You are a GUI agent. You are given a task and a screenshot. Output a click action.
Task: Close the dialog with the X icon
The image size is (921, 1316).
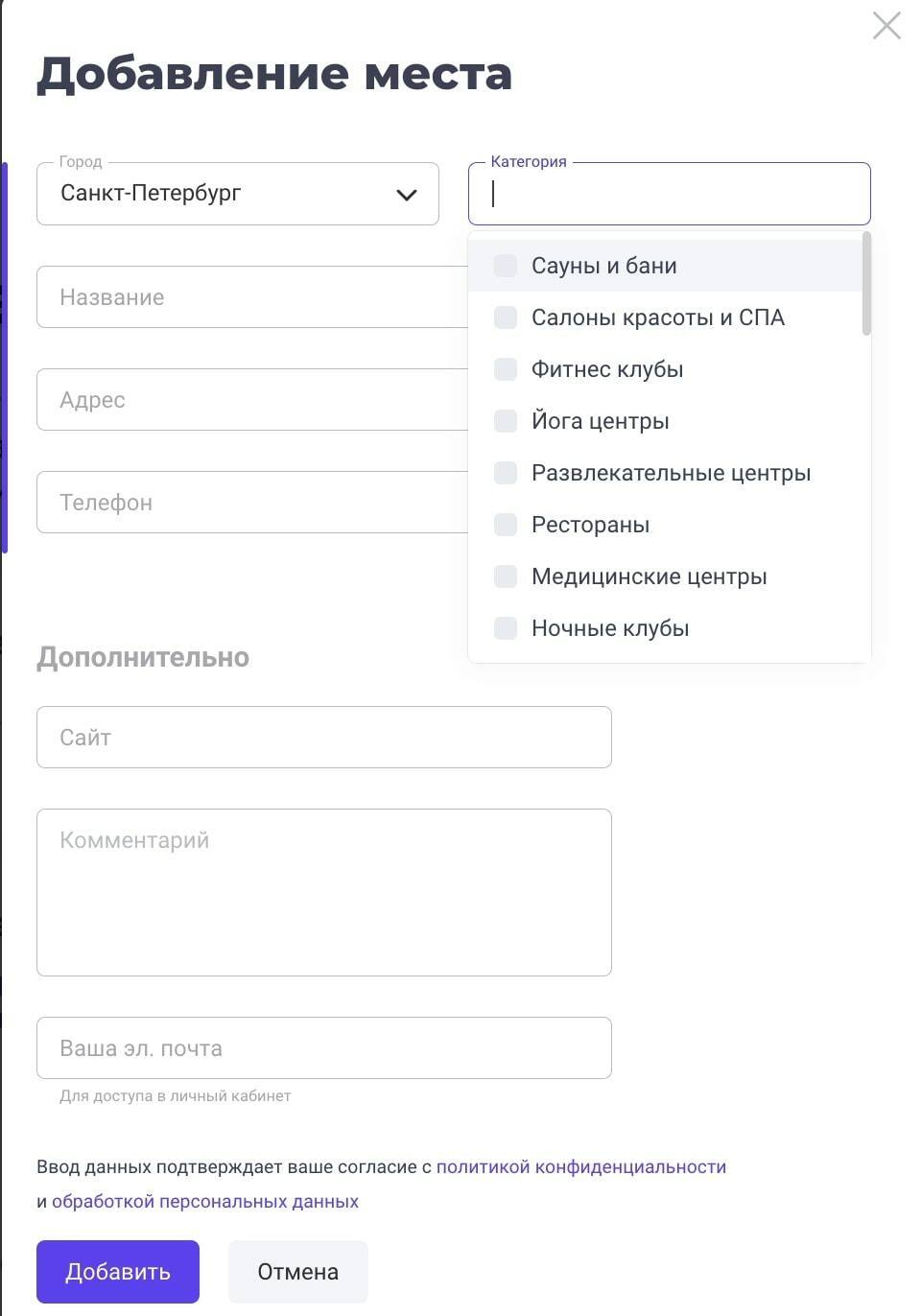886,26
